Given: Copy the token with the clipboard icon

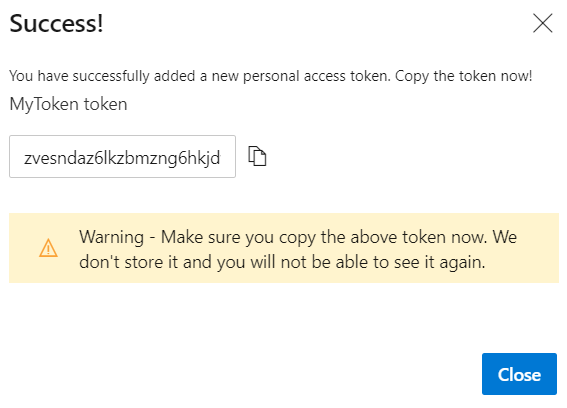Looking at the screenshot, I should 257,156.
